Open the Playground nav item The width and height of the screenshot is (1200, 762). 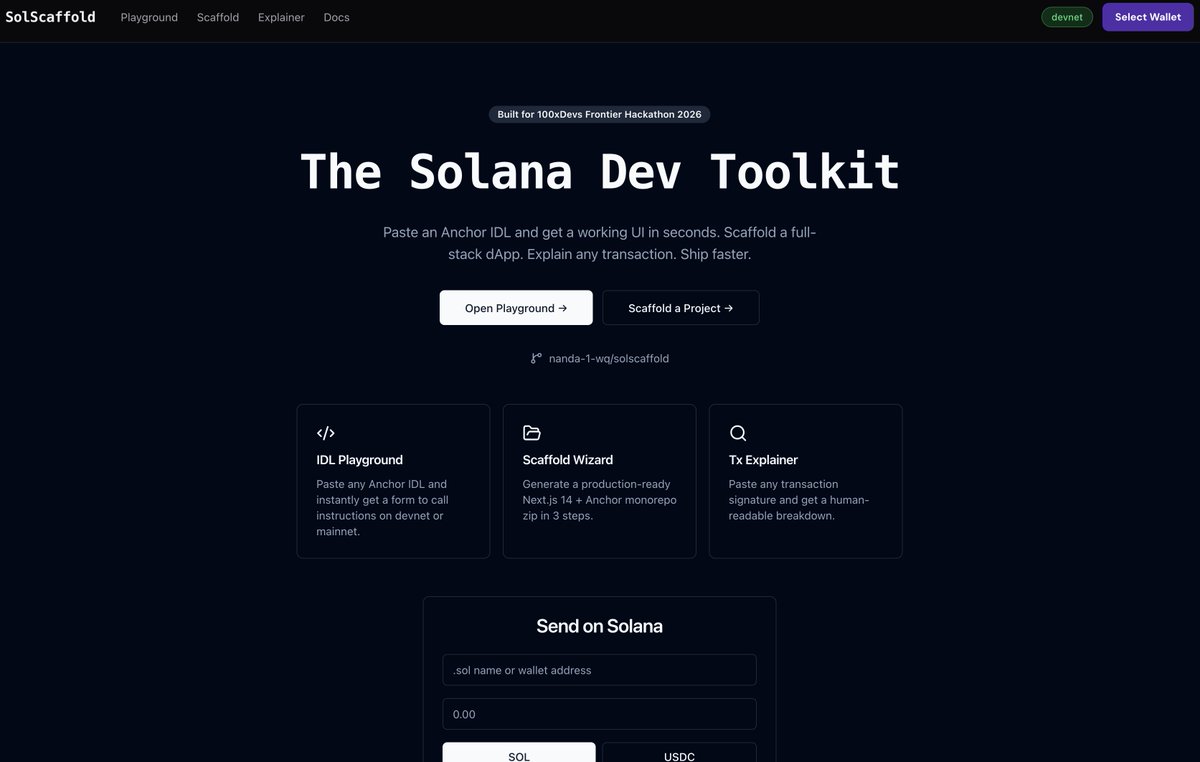[149, 17]
